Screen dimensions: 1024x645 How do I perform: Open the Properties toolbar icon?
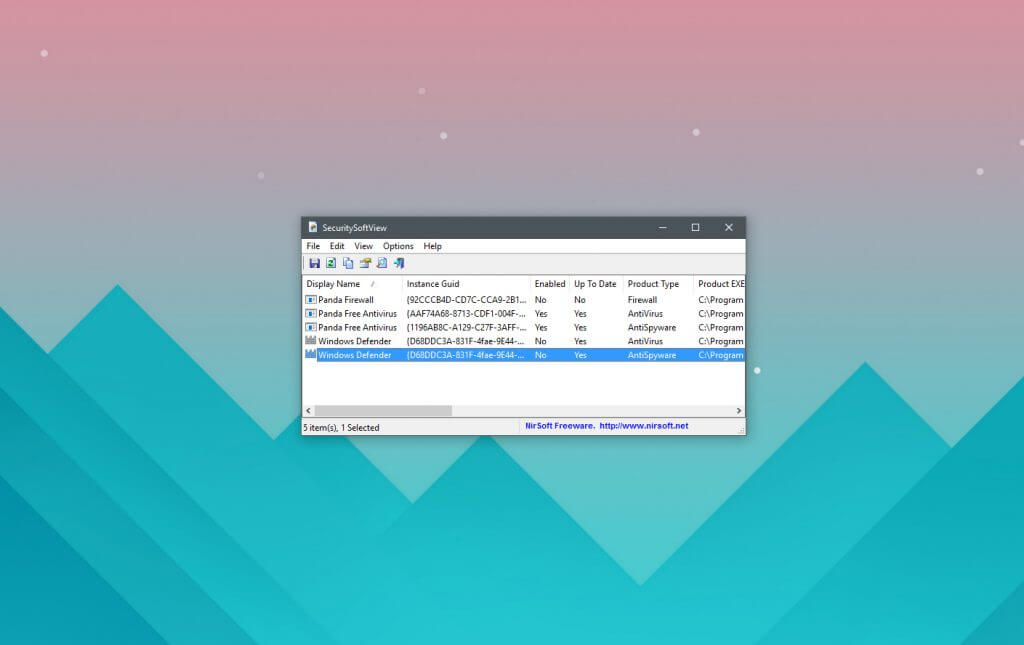(x=365, y=263)
